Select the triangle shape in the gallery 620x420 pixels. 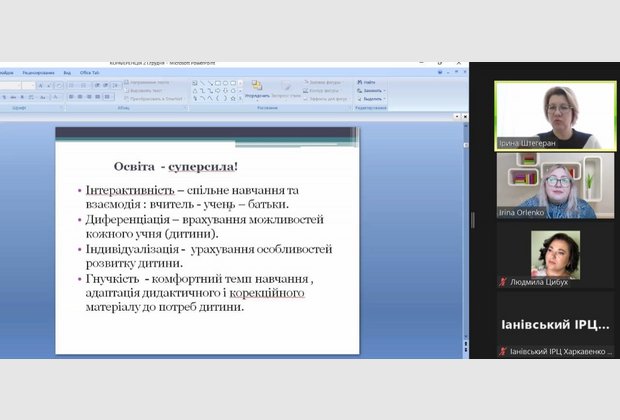point(195,91)
